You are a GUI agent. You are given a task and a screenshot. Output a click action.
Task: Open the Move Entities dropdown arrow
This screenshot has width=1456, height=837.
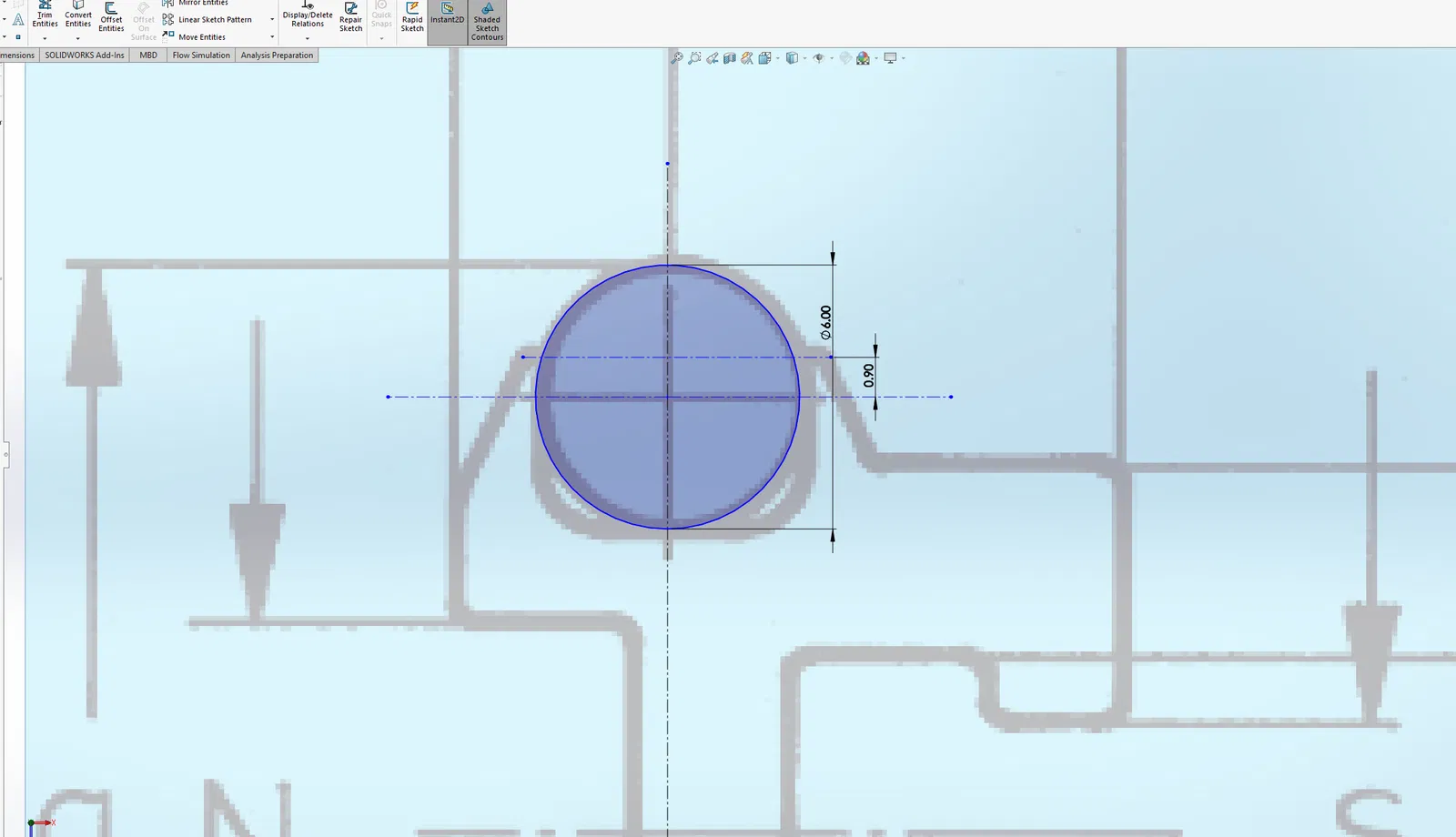click(272, 37)
